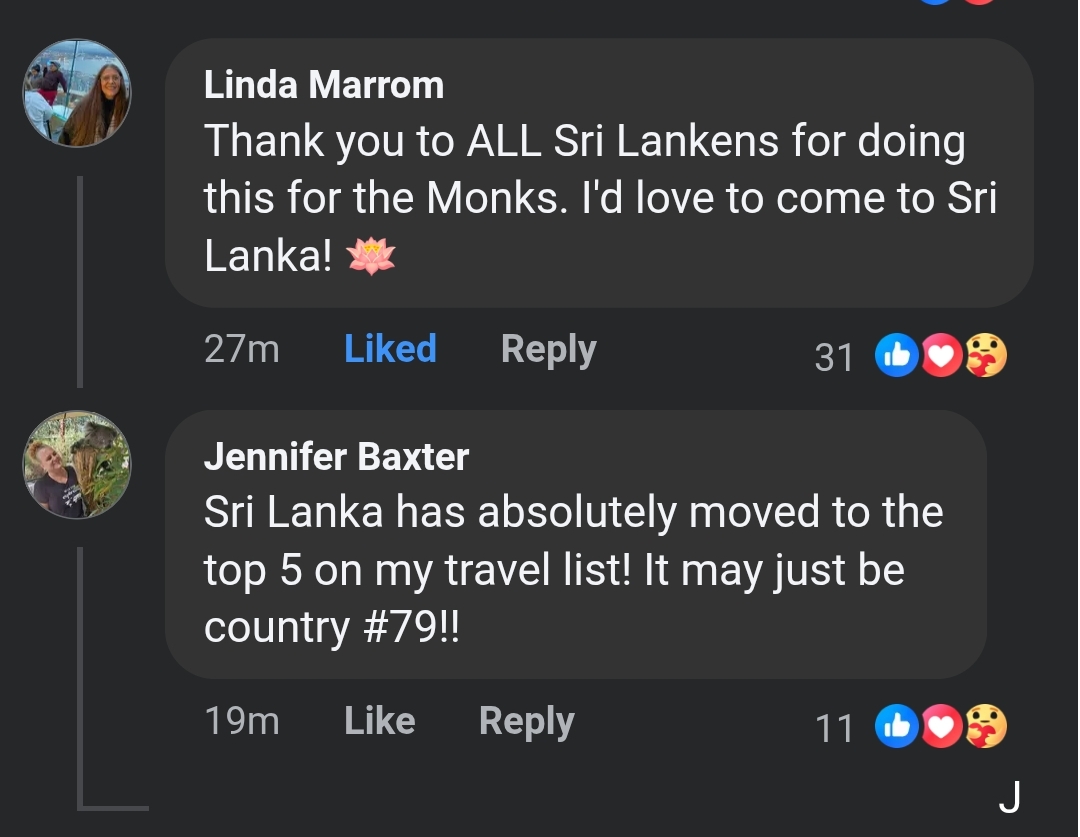The width and height of the screenshot is (1080, 837).
Task: Open Linda Marrom's profile picture
Action: pos(77,93)
